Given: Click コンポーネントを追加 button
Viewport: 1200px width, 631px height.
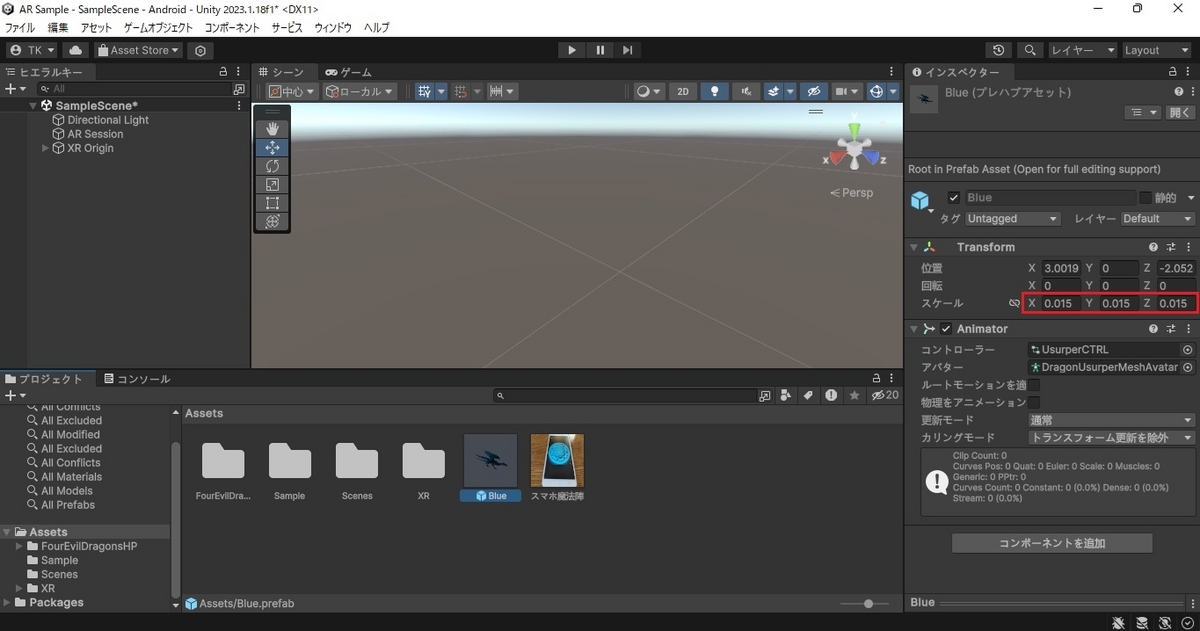Looking at the screenshot, I should coord(1052,543).
